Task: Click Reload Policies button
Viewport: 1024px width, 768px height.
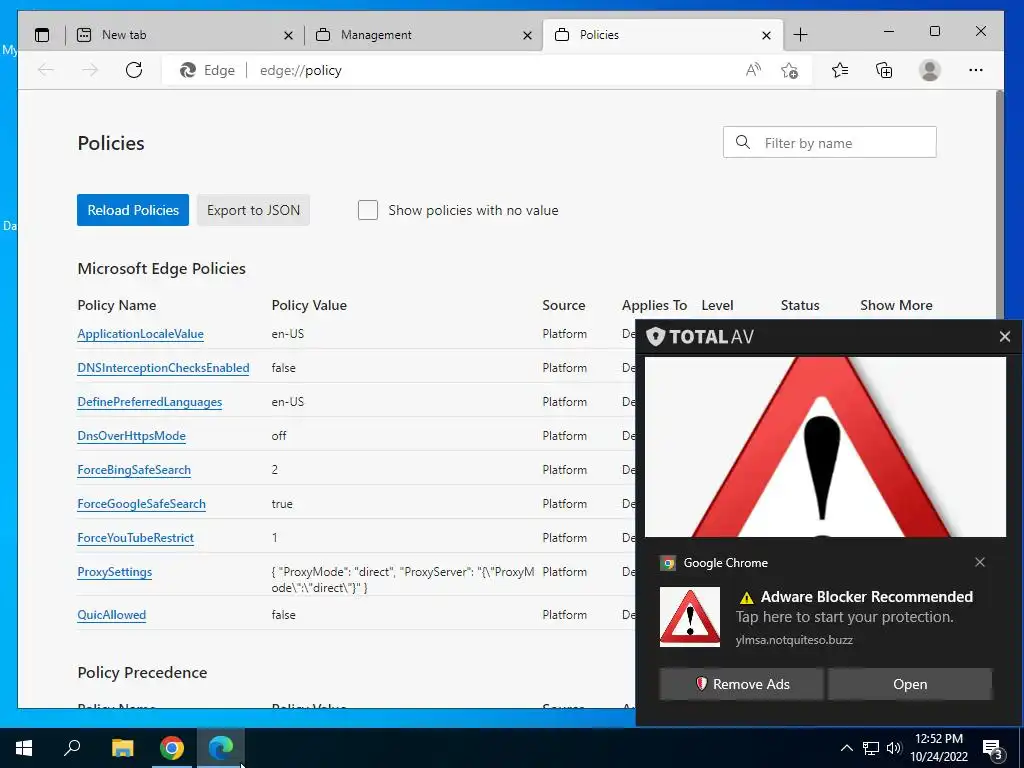Action: (133, 210)
